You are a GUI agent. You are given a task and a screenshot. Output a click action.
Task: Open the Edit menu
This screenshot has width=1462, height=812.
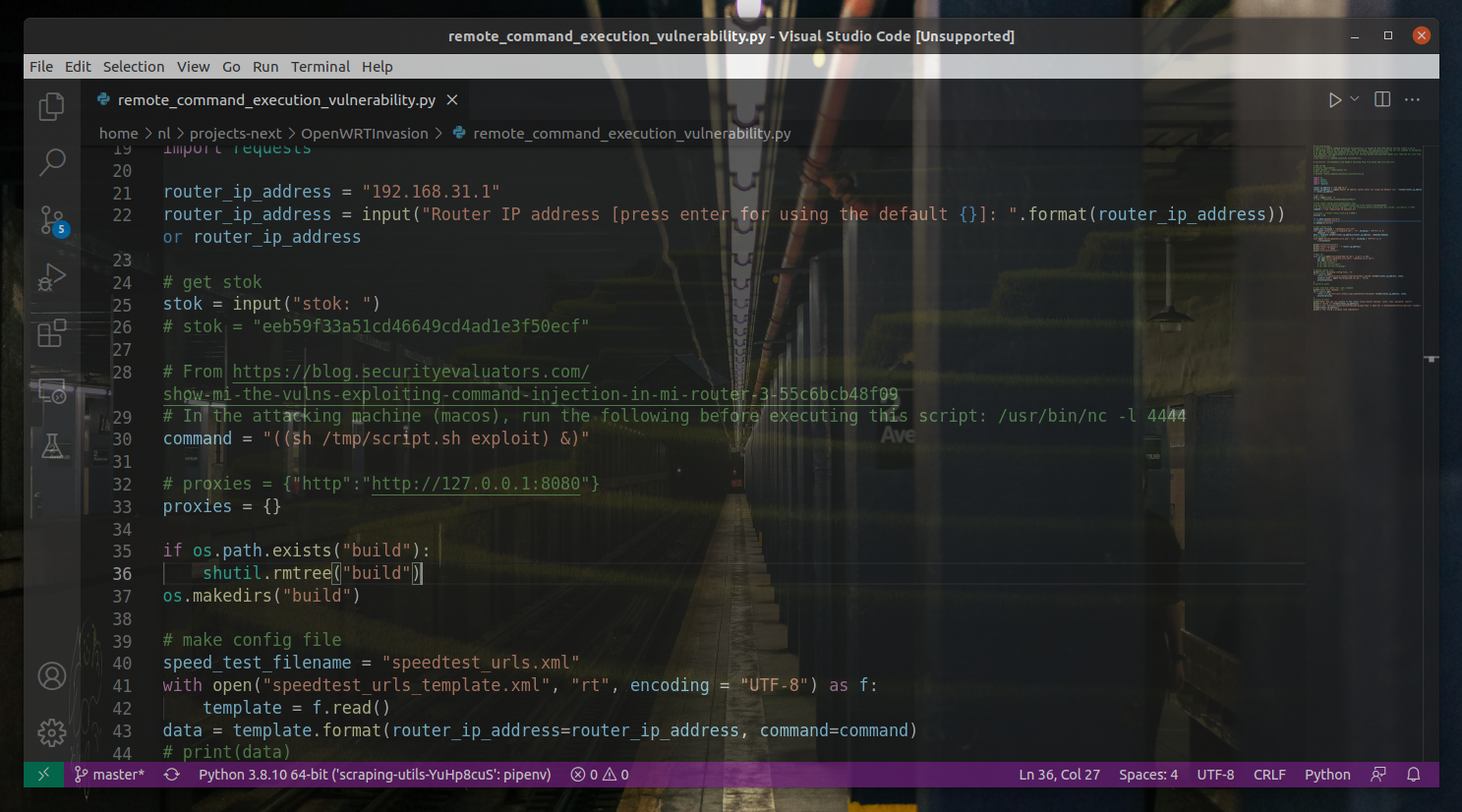[x=78, y=67]
